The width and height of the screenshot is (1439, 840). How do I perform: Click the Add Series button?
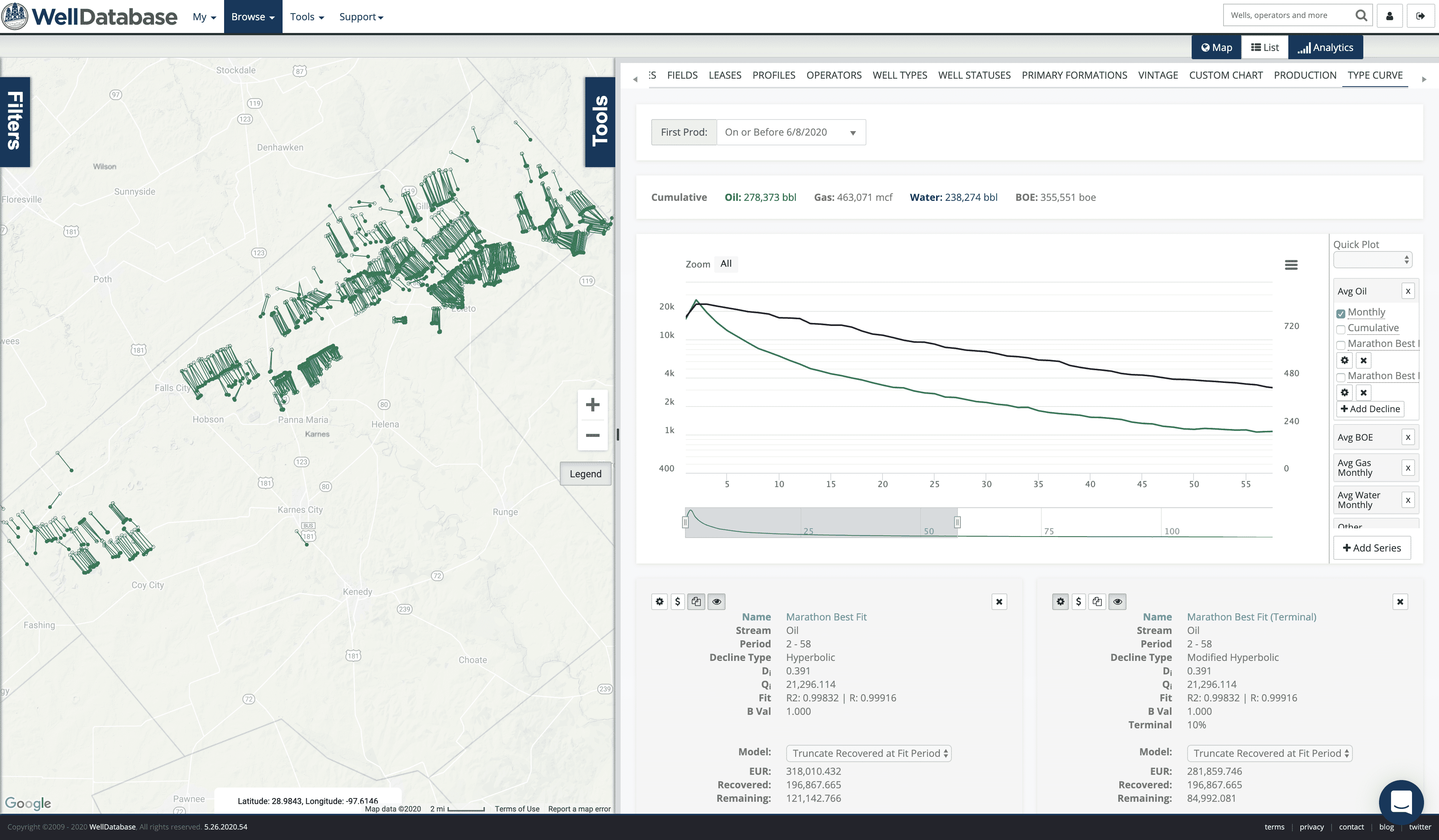1372,548
